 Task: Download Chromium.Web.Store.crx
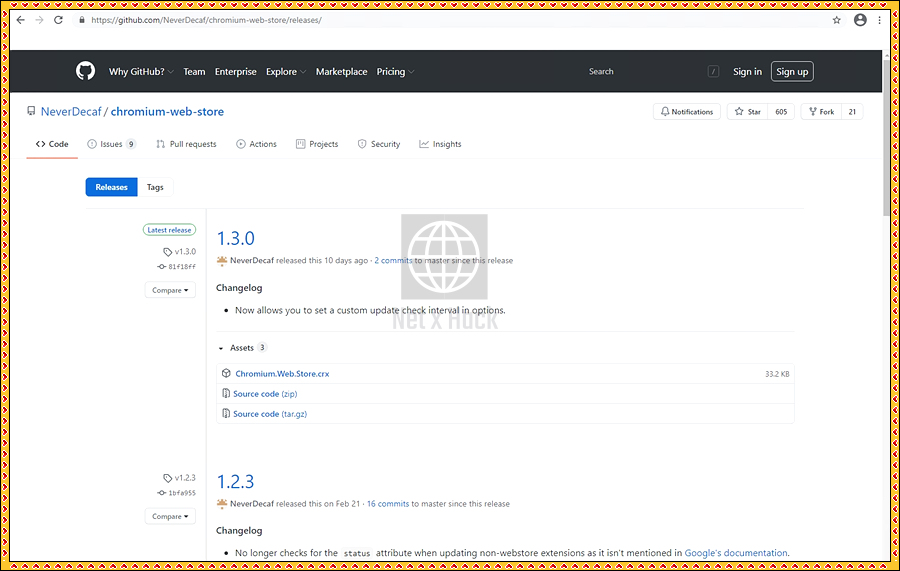[282, 374]
